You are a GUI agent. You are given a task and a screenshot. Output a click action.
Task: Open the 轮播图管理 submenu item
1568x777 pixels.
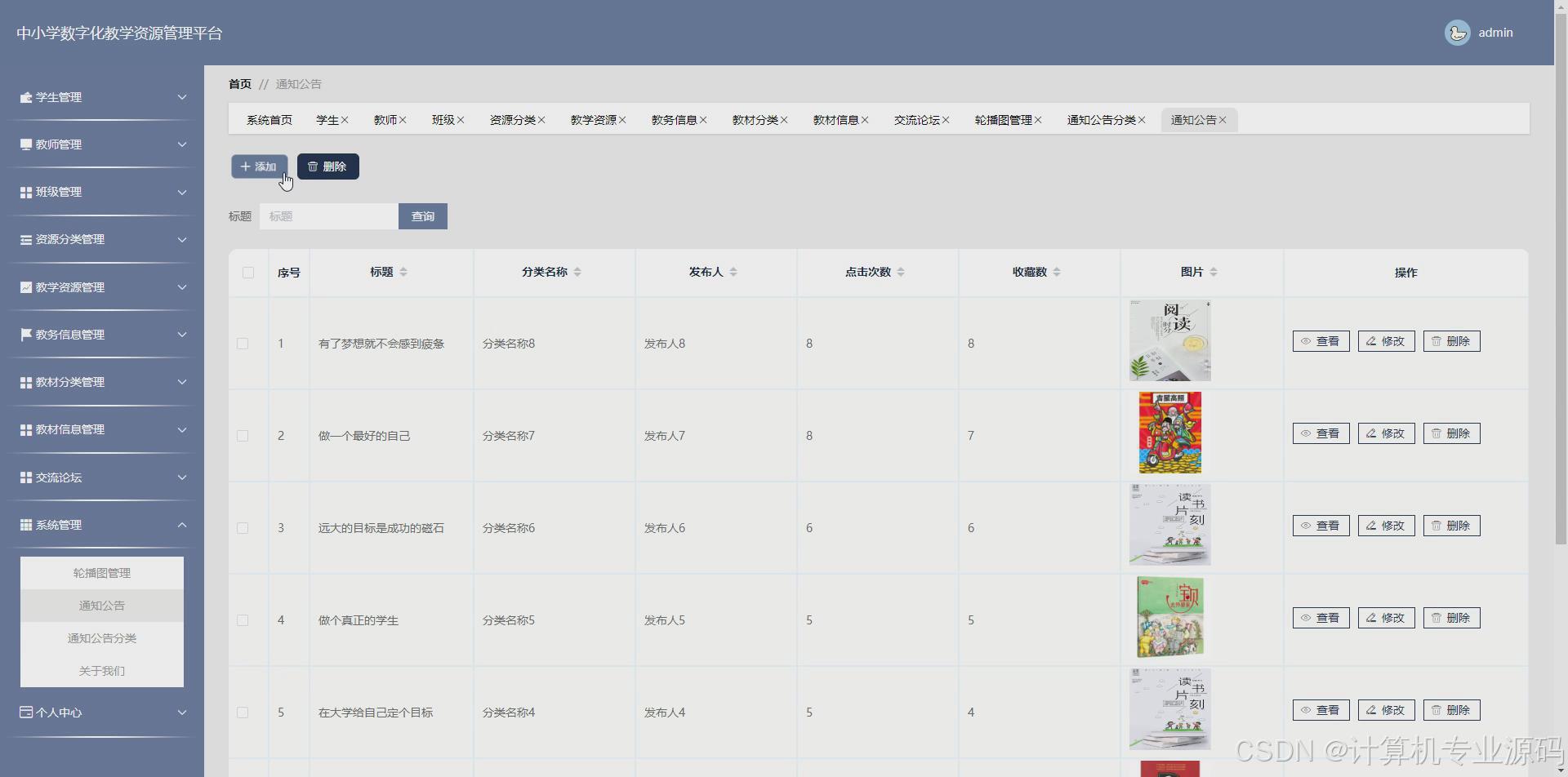pyautogui.click(x=102, y=573)
